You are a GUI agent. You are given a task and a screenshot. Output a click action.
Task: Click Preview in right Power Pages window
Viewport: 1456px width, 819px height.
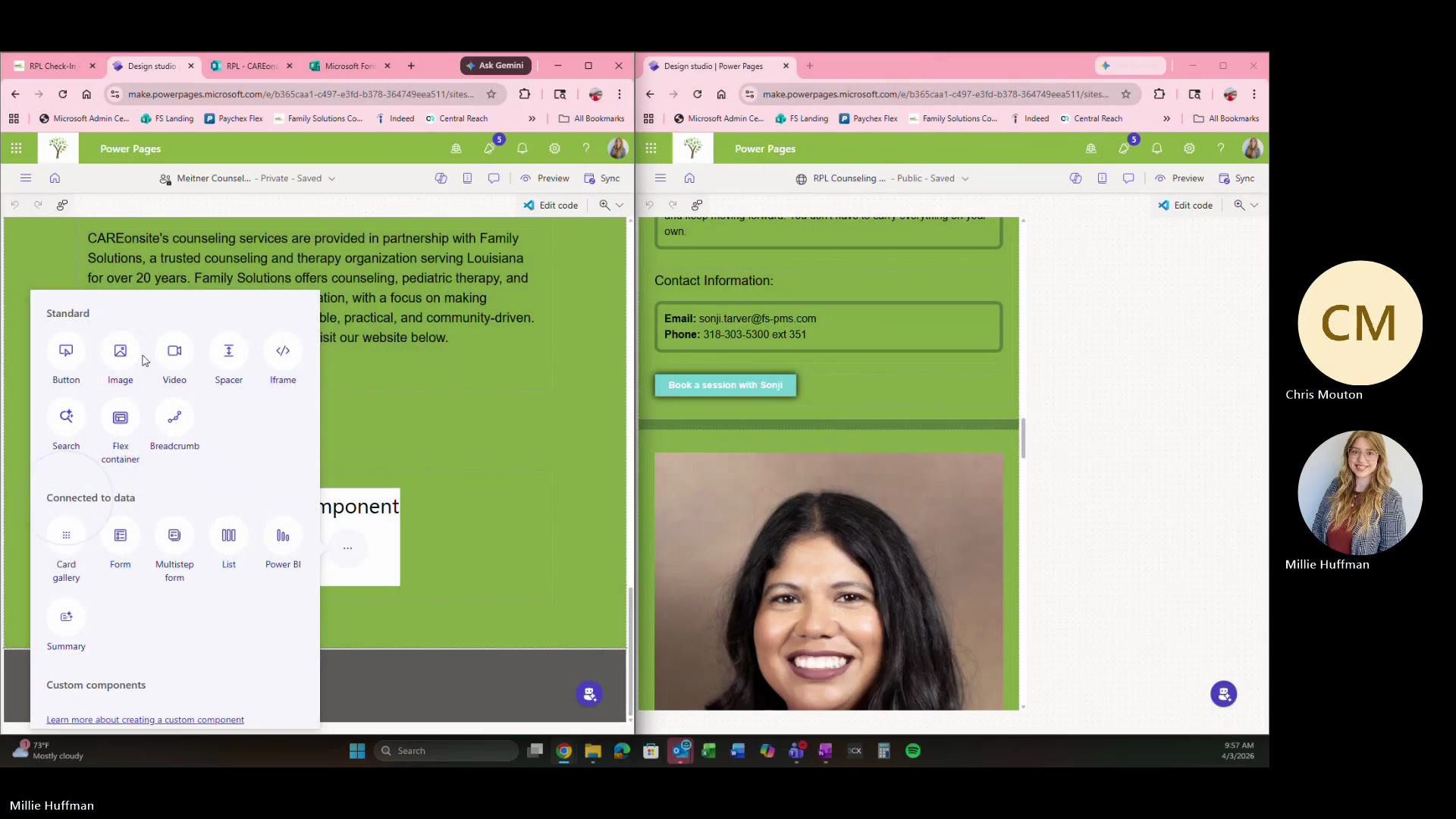(x=1179, y=178)
